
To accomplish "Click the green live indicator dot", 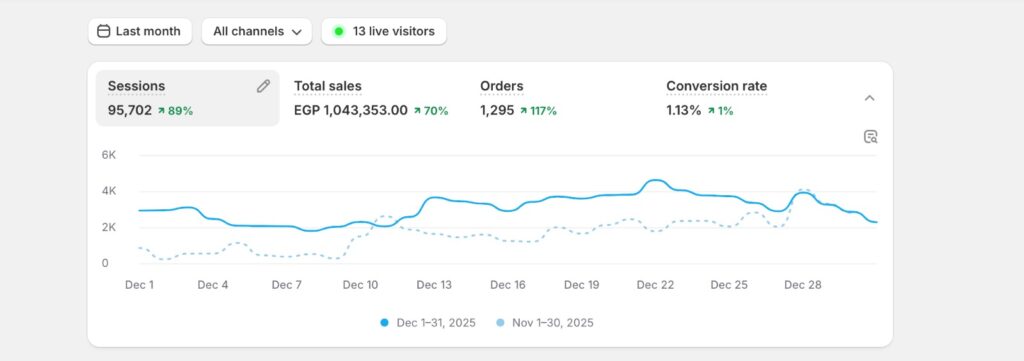I will 338,31.
